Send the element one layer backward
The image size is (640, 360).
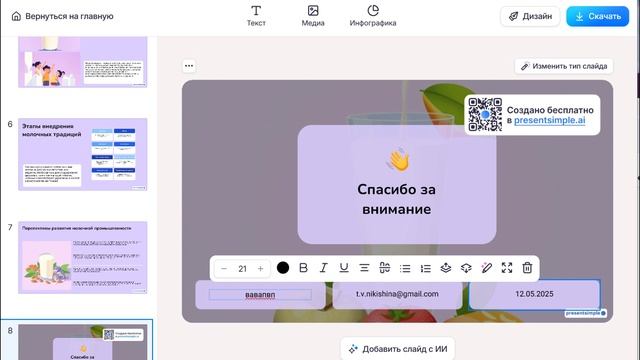point(466,268)
